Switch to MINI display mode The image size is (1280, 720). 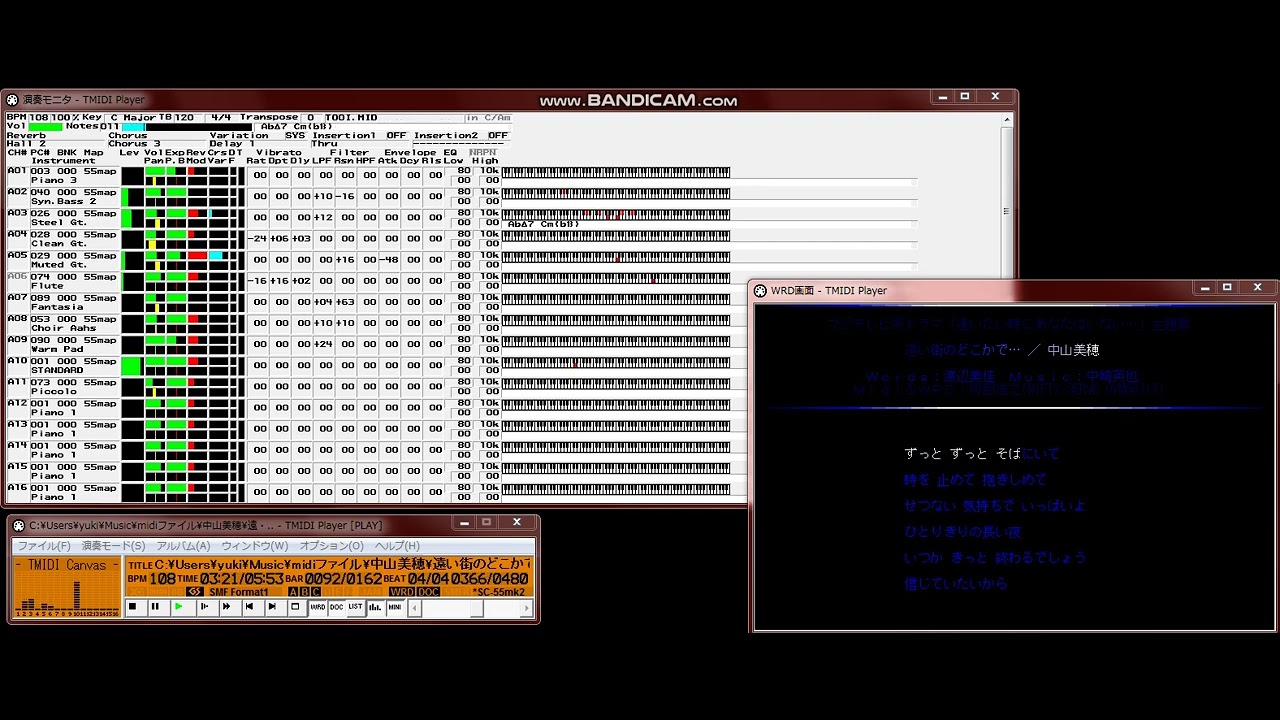(395, 607)
